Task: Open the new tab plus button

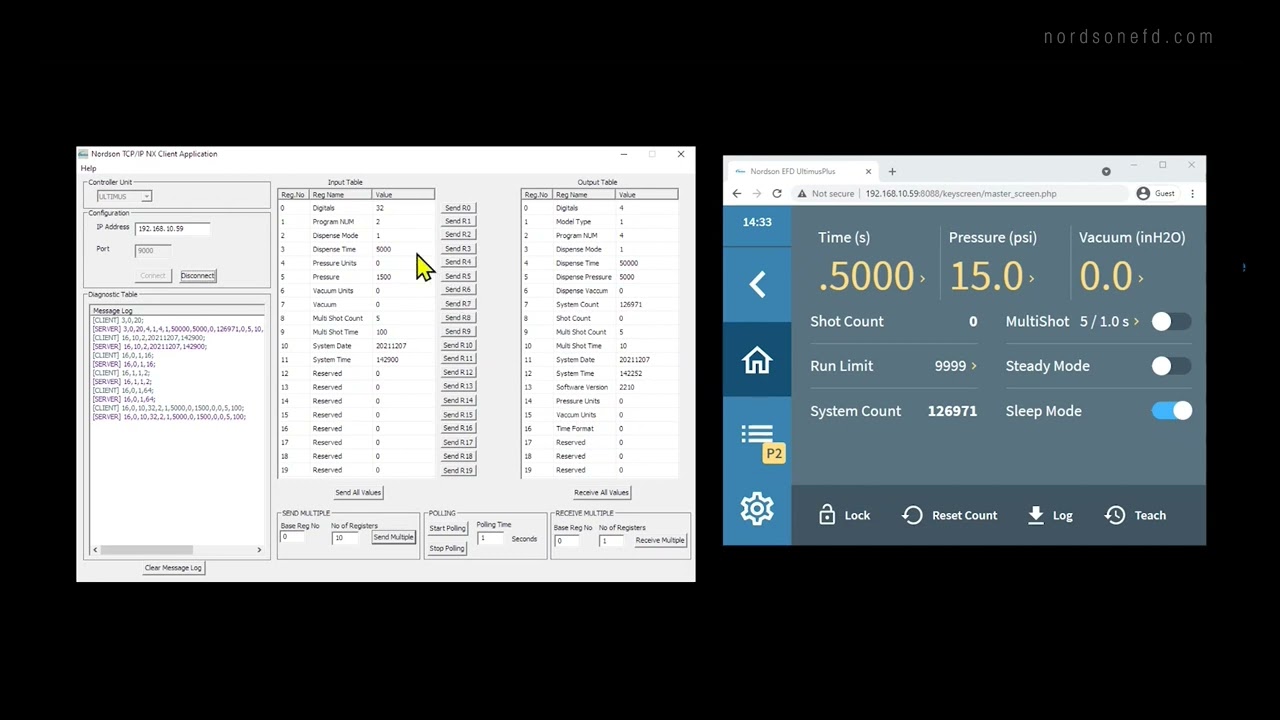Action: click(x=892, y=172)
